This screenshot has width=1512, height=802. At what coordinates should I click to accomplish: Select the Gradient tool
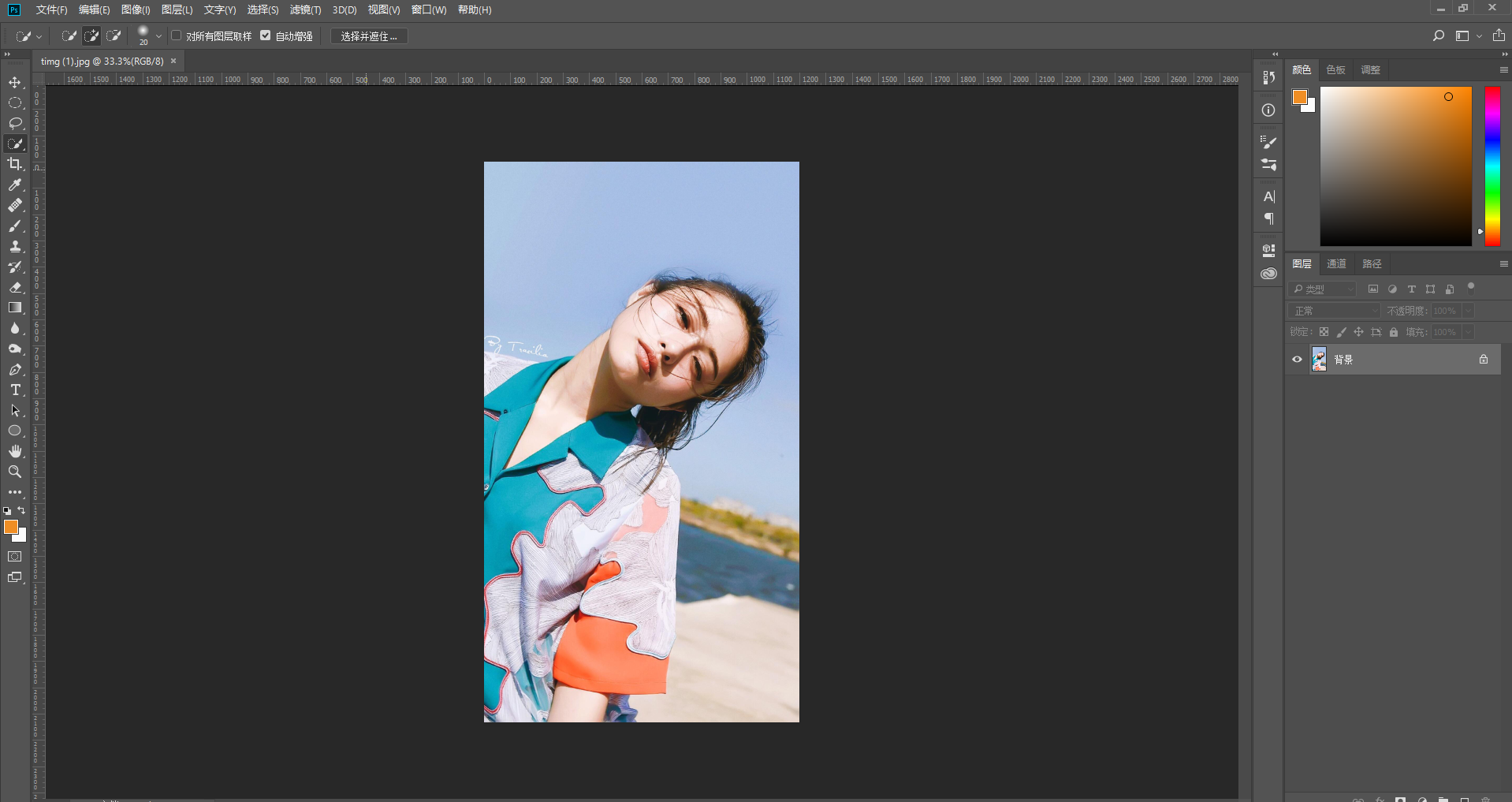click(x=15, y=308)
